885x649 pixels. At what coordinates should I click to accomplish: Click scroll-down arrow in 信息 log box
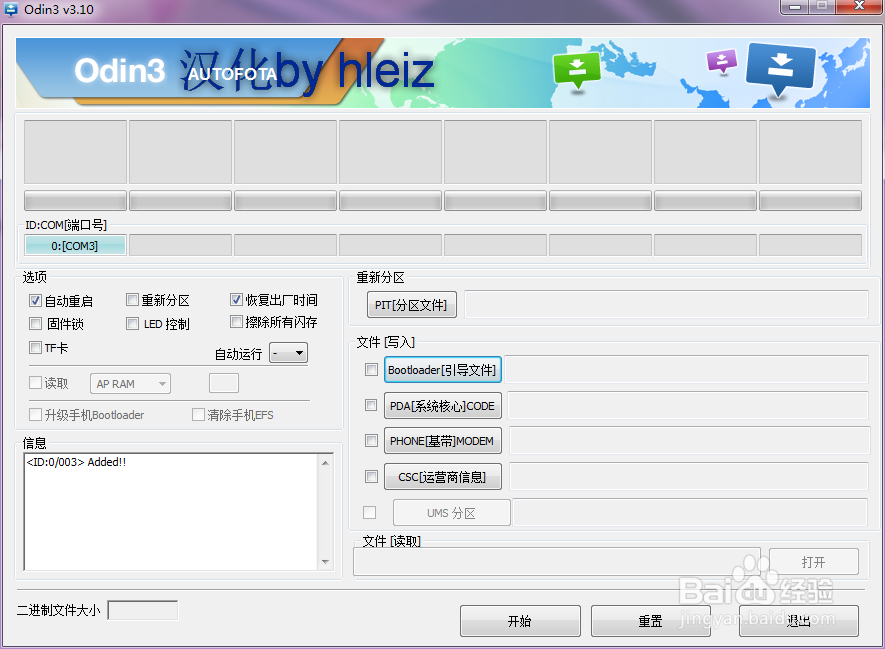click(x=326, y=562)
